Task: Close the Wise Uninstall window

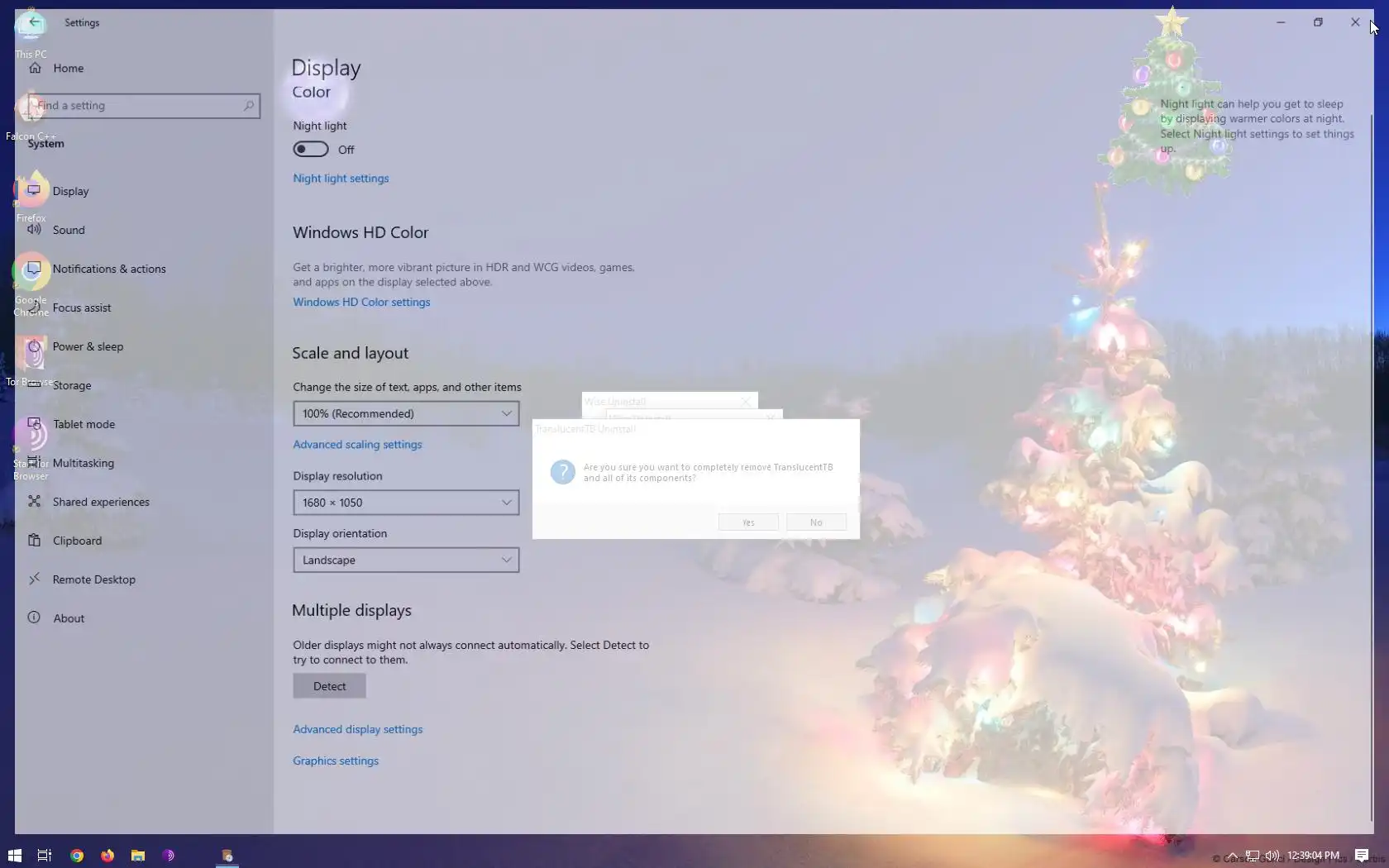Action: pos(746,401)
